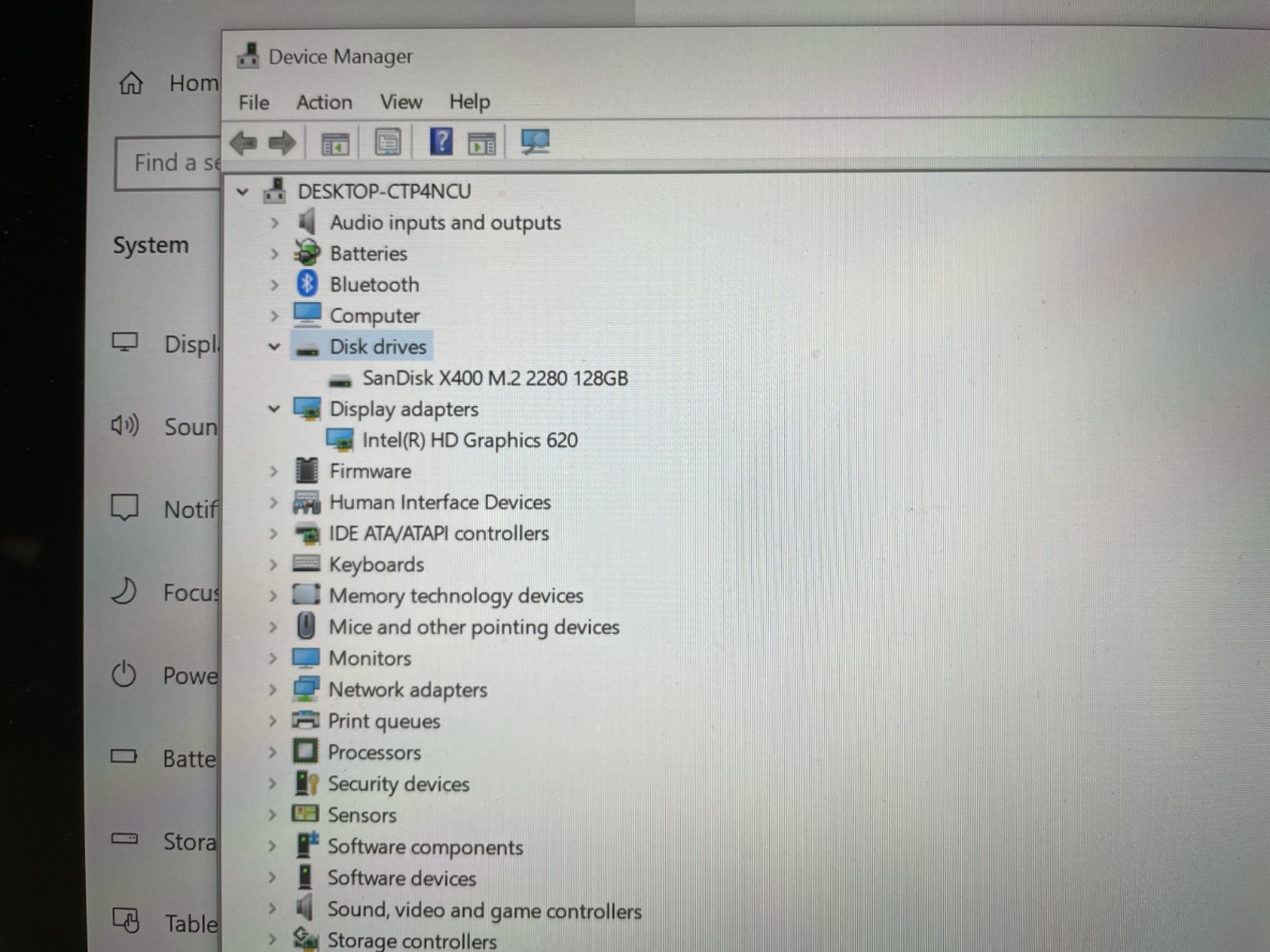Viewport: 1270px width, 952px height.
Task: Click the Processors chip icon
Action: click(x=306, y=750)
